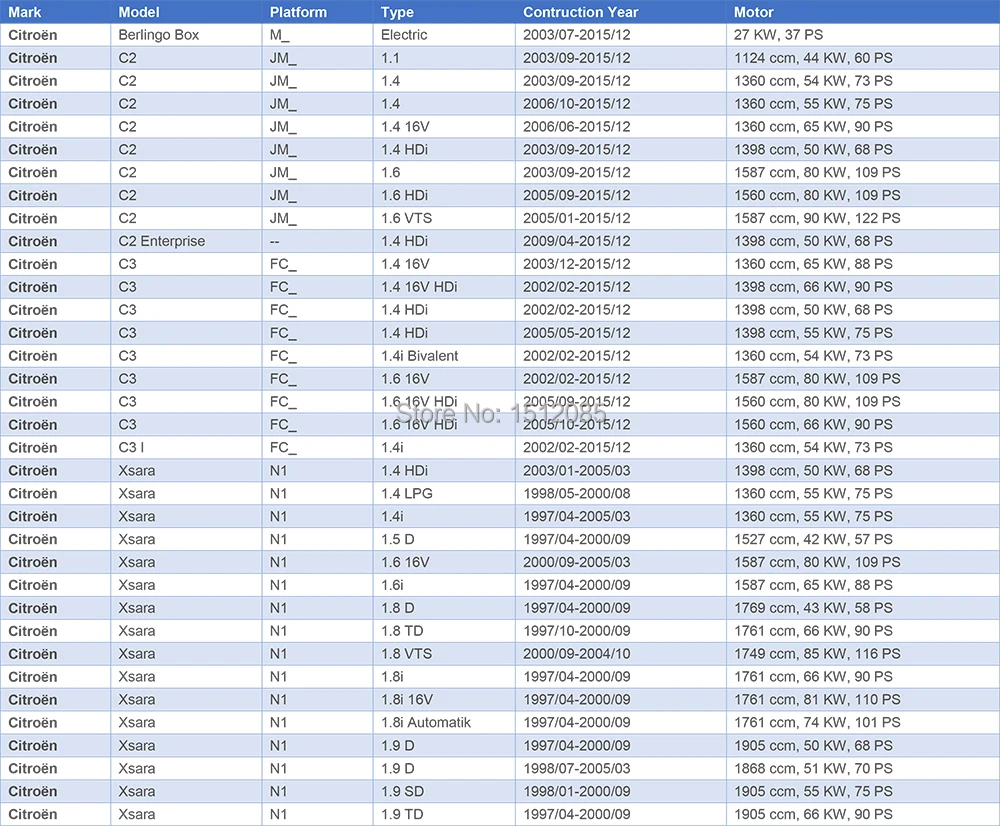
Task: Select the 'Type' column header
Action: pyautogui.click(x=444, y=12)
